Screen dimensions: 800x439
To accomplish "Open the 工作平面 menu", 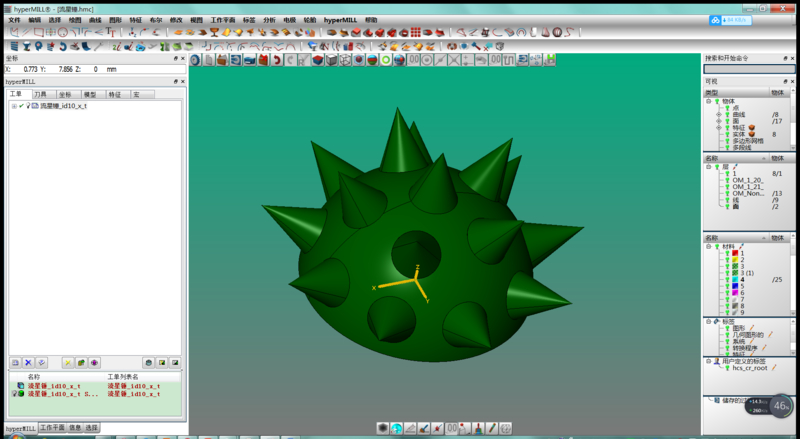I will click(223, 20).
